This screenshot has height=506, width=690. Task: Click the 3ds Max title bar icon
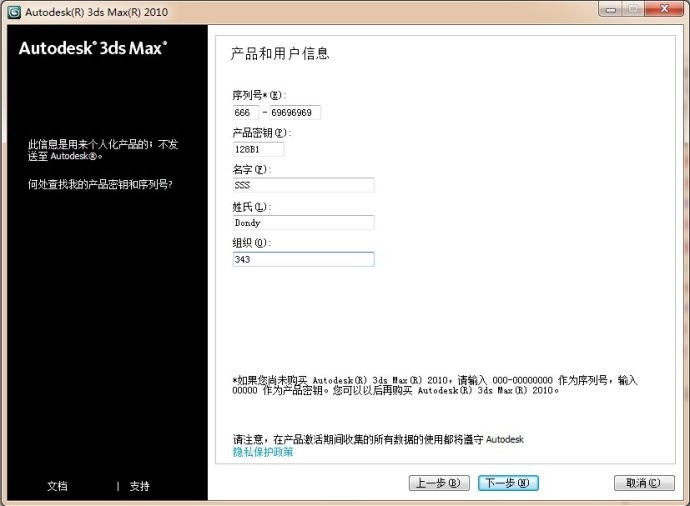(14, 11)
